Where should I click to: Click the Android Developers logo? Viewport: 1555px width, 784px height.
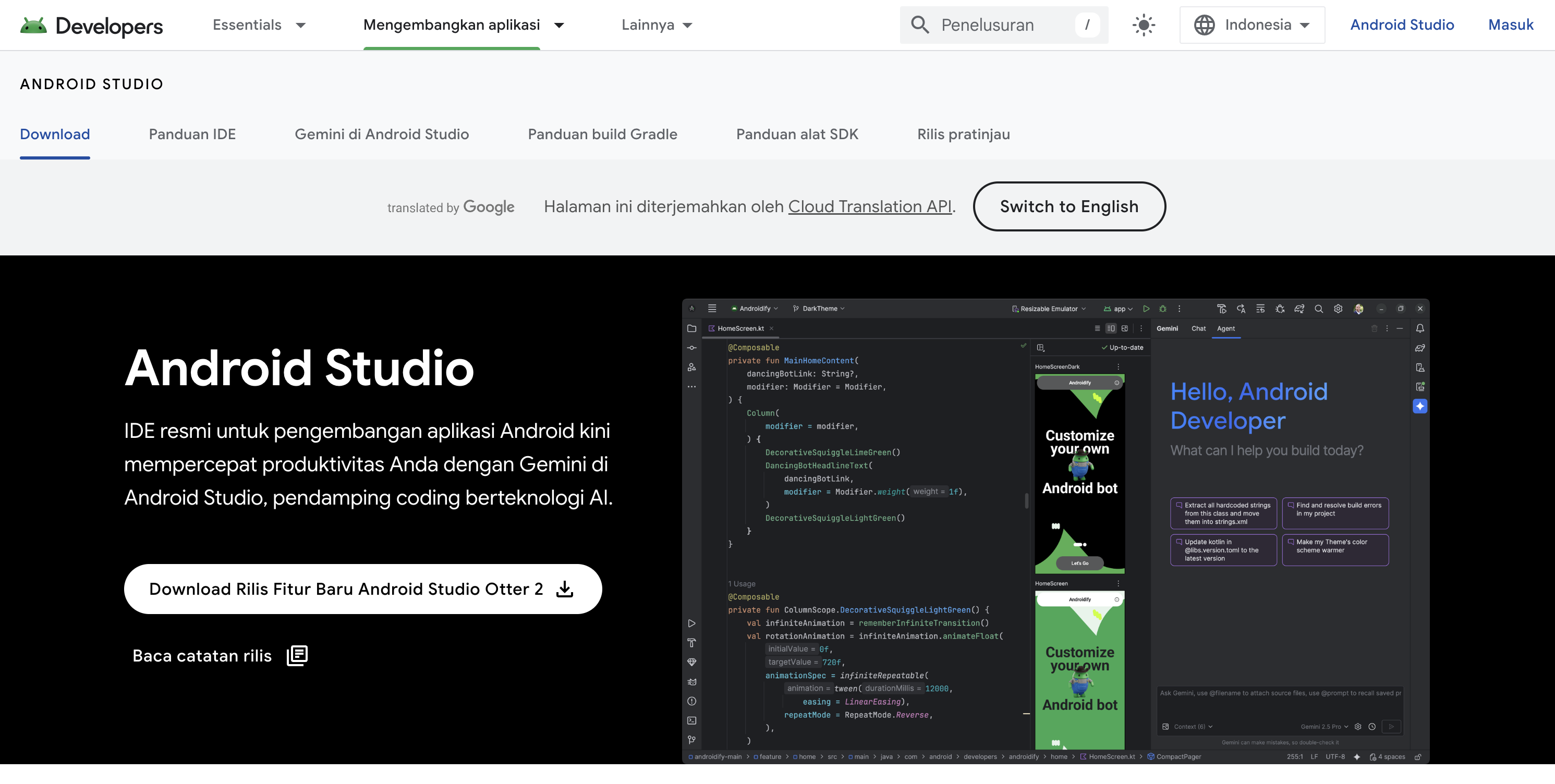91,26
